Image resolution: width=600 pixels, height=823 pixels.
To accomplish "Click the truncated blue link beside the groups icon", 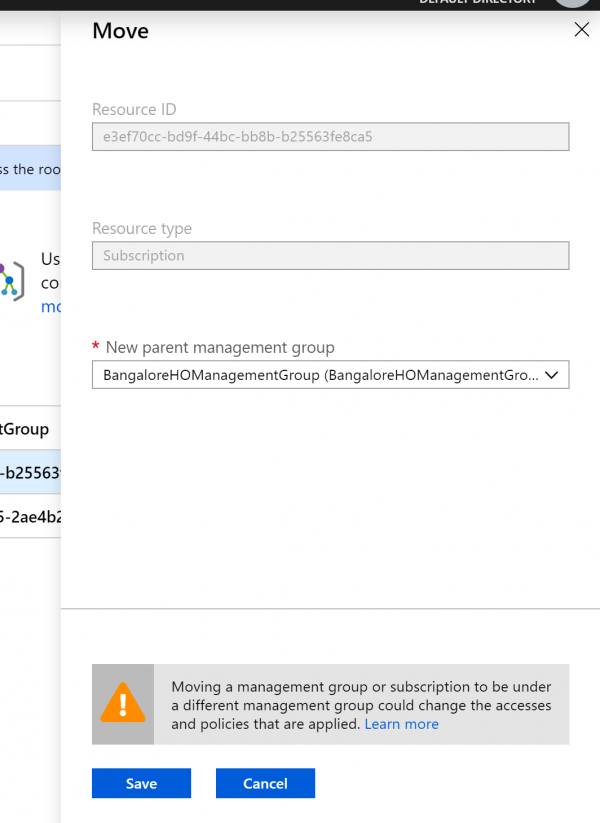I will pos(50,306).
